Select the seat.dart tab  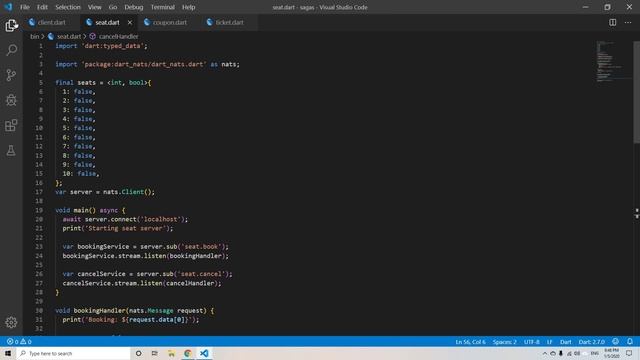tap(107, 22)
